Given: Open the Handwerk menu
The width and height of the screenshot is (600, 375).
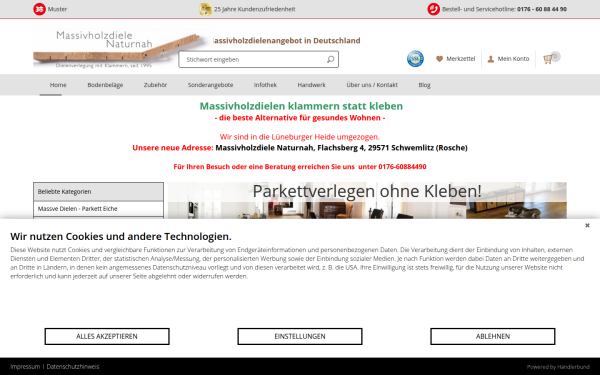Looking at the screenshot, I should (x=311, y=85).
